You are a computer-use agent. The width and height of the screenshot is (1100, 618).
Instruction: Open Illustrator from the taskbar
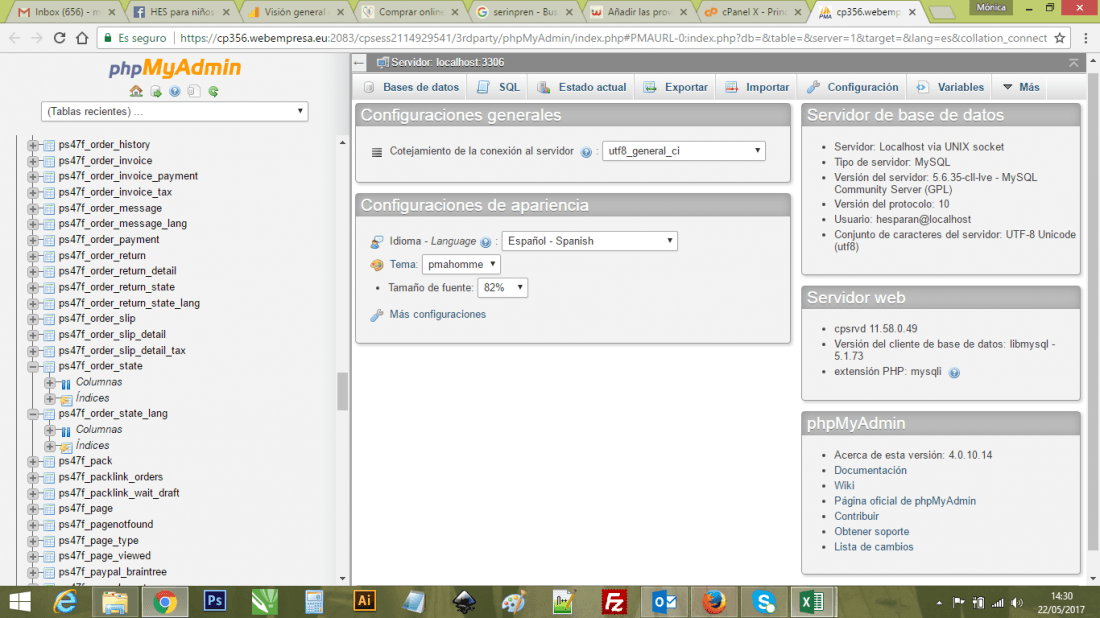click(x=364, y=602)
